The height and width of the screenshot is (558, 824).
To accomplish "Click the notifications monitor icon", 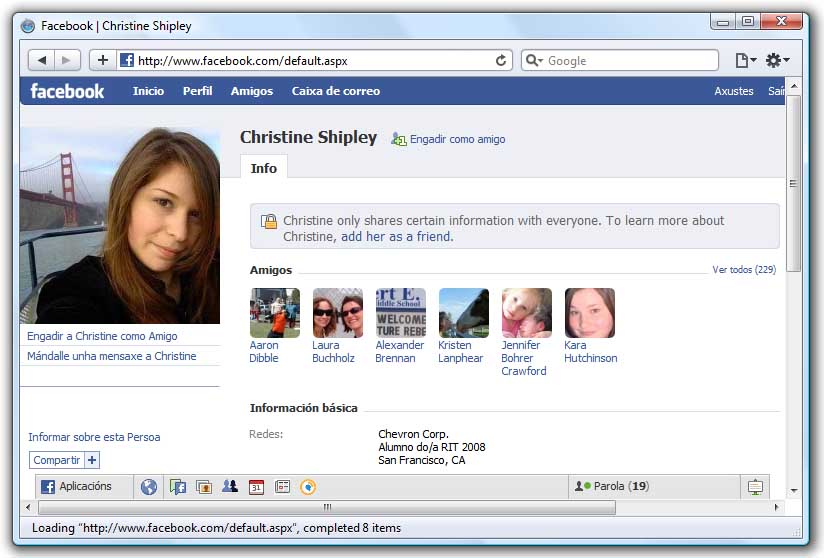I will [x=755, y=487].
